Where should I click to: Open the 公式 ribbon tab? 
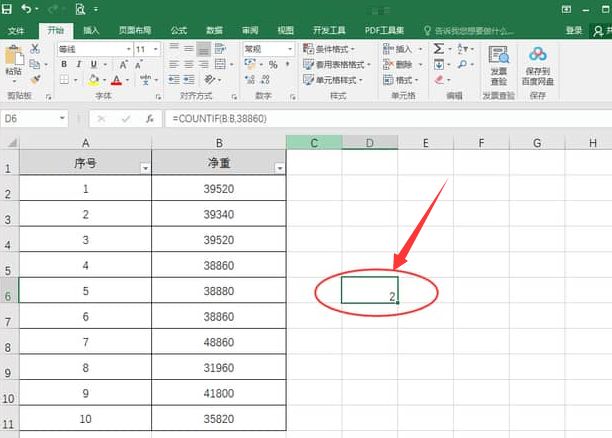(x=178, y=31)
